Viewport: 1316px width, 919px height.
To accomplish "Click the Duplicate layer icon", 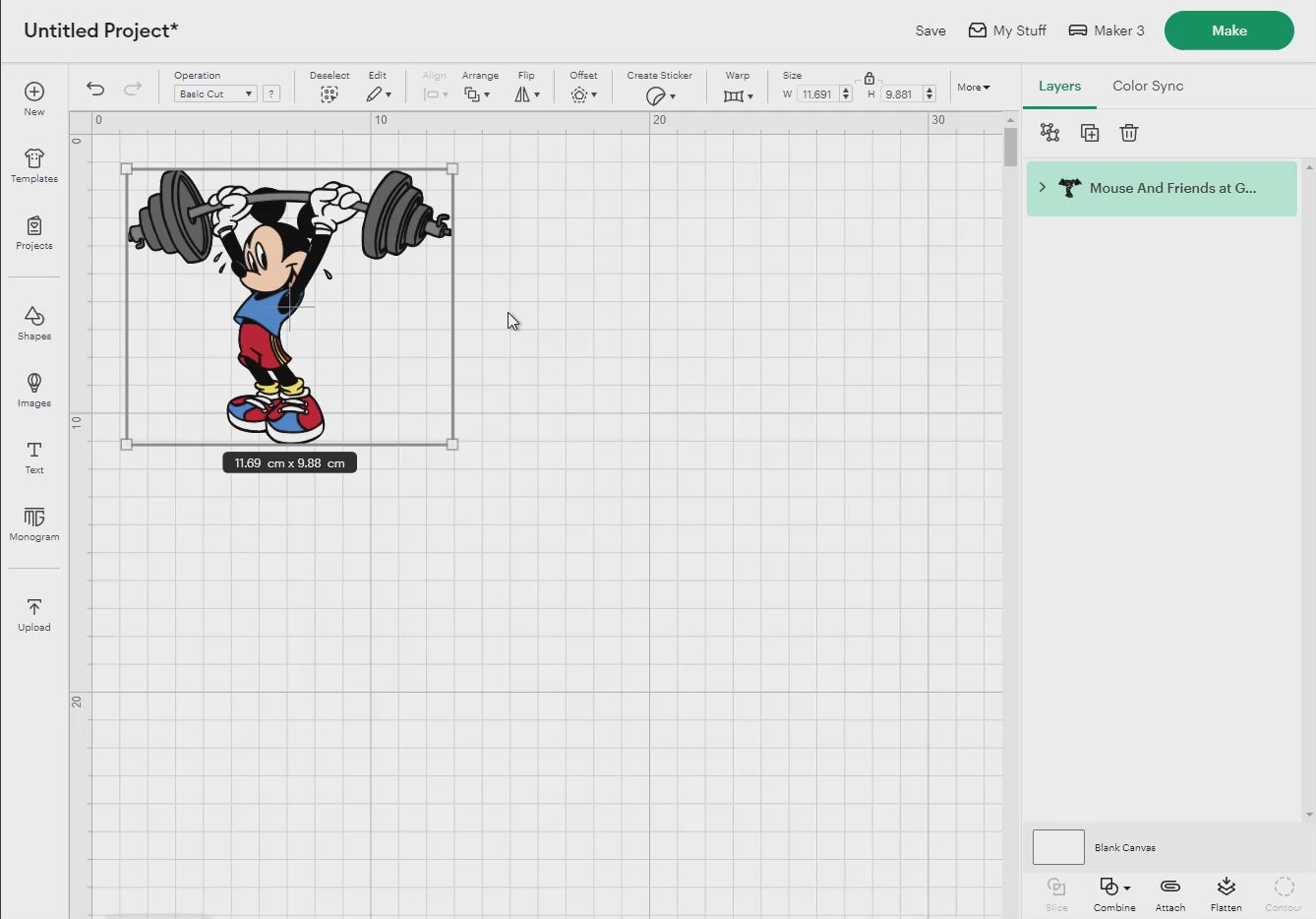I will pyautogui.click(x=1090, y=133).
